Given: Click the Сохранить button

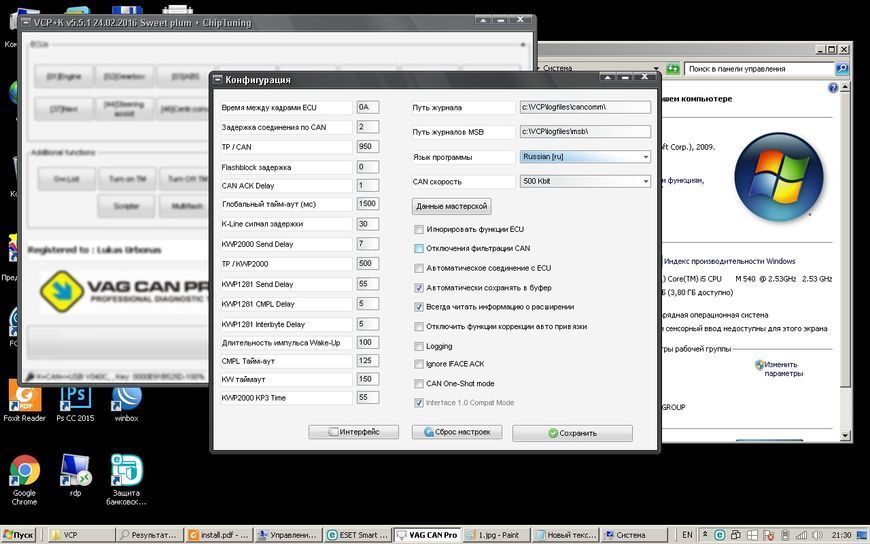Looking at the screenshot, I should pos(572,433).
